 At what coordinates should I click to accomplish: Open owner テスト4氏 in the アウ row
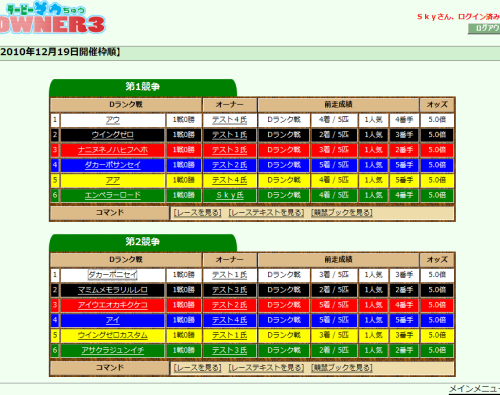tap(230, 120)
